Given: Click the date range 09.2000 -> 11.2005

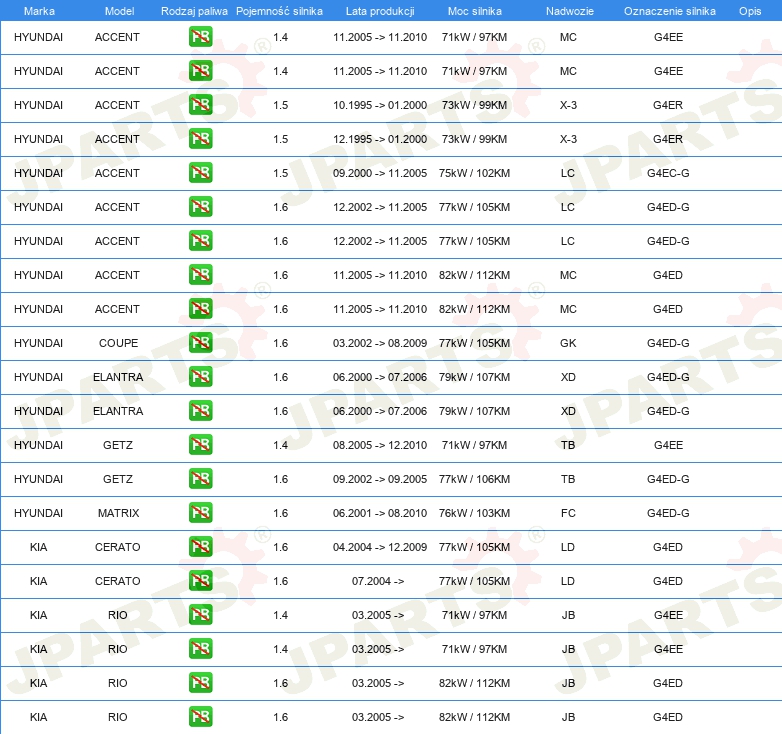Looking at the screenshot, I should pyautogui.click(x=380, y=173).
